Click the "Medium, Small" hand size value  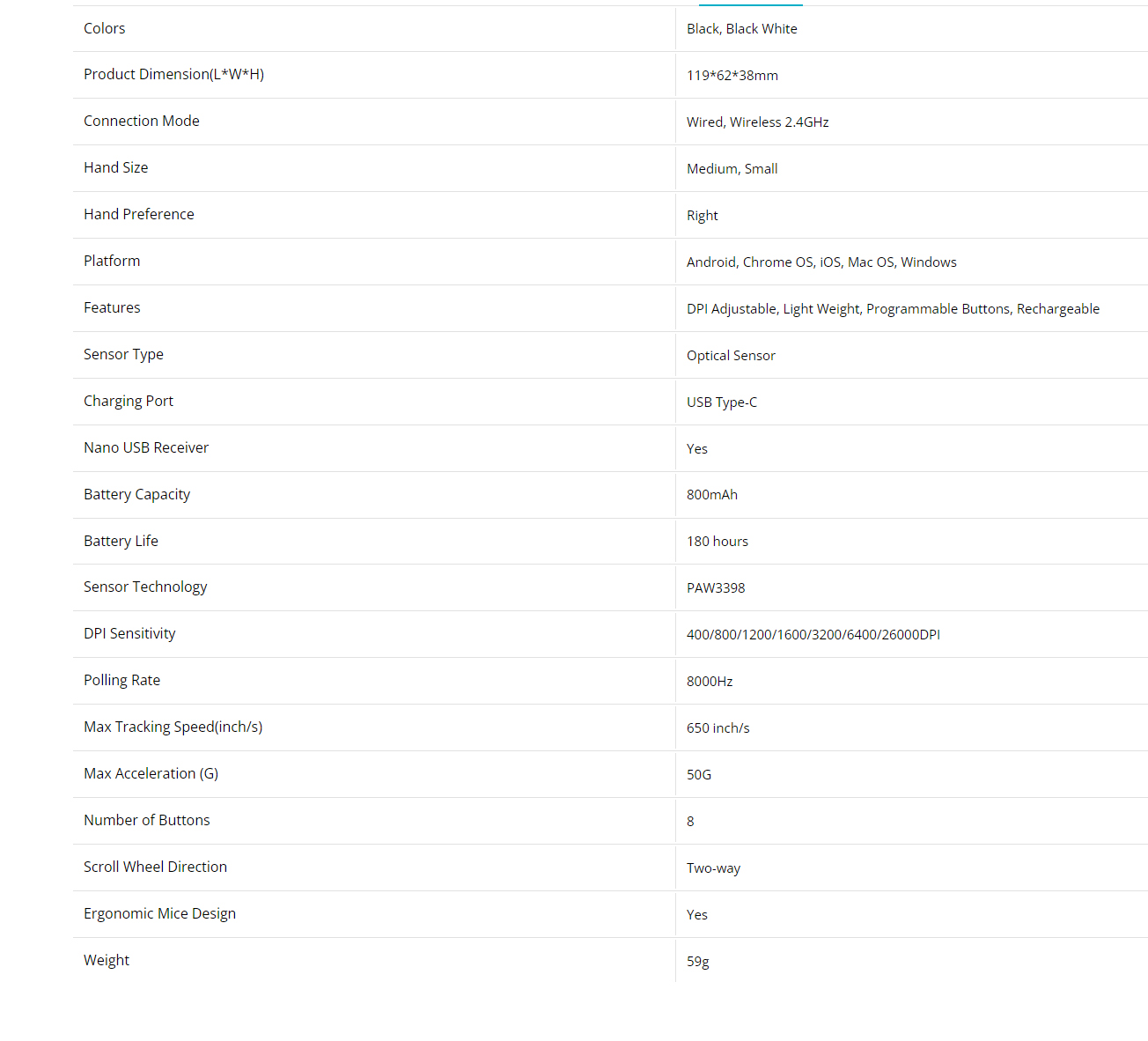pos(732,169)
